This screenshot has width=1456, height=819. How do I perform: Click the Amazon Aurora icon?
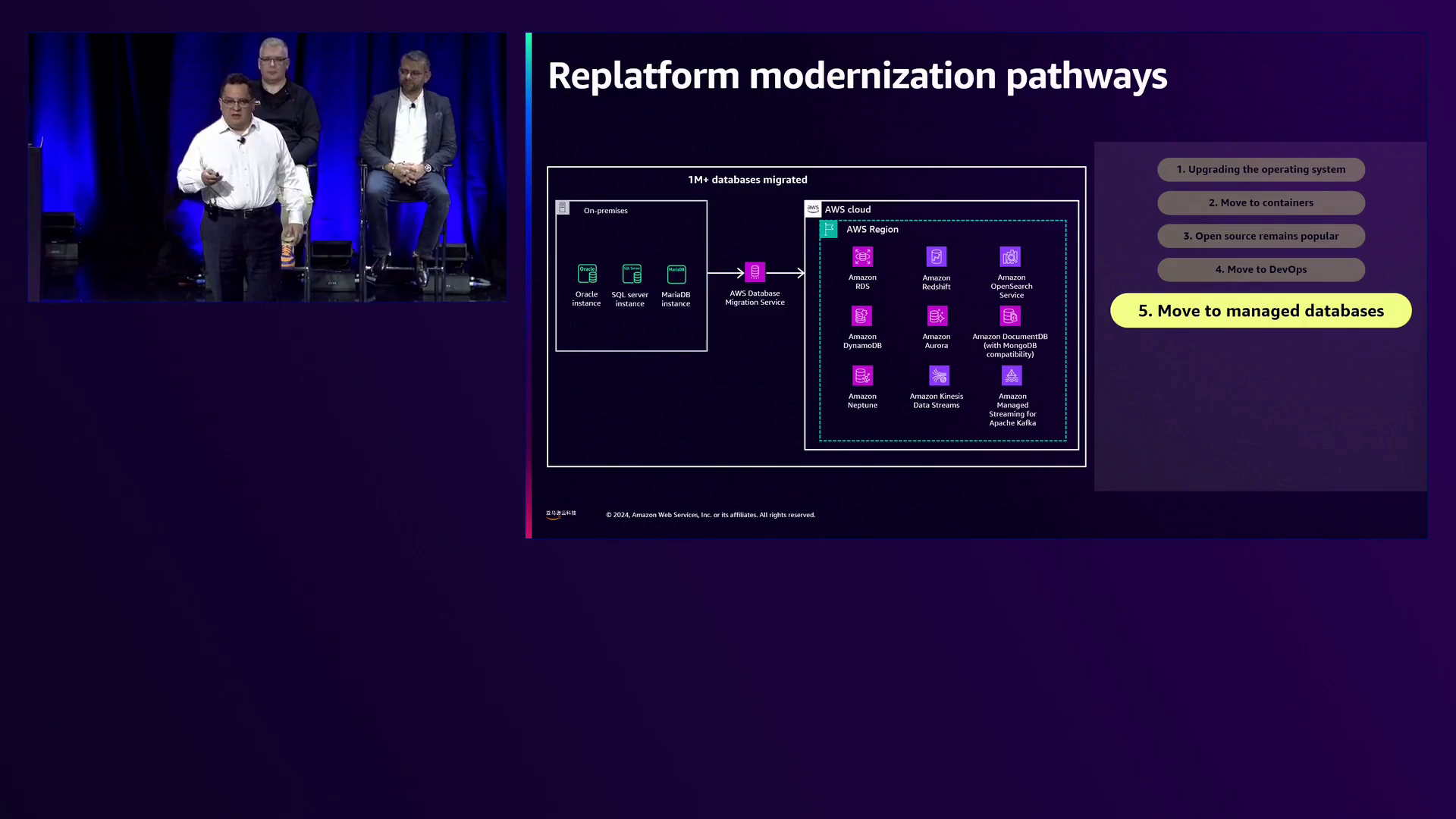(937, 315)
